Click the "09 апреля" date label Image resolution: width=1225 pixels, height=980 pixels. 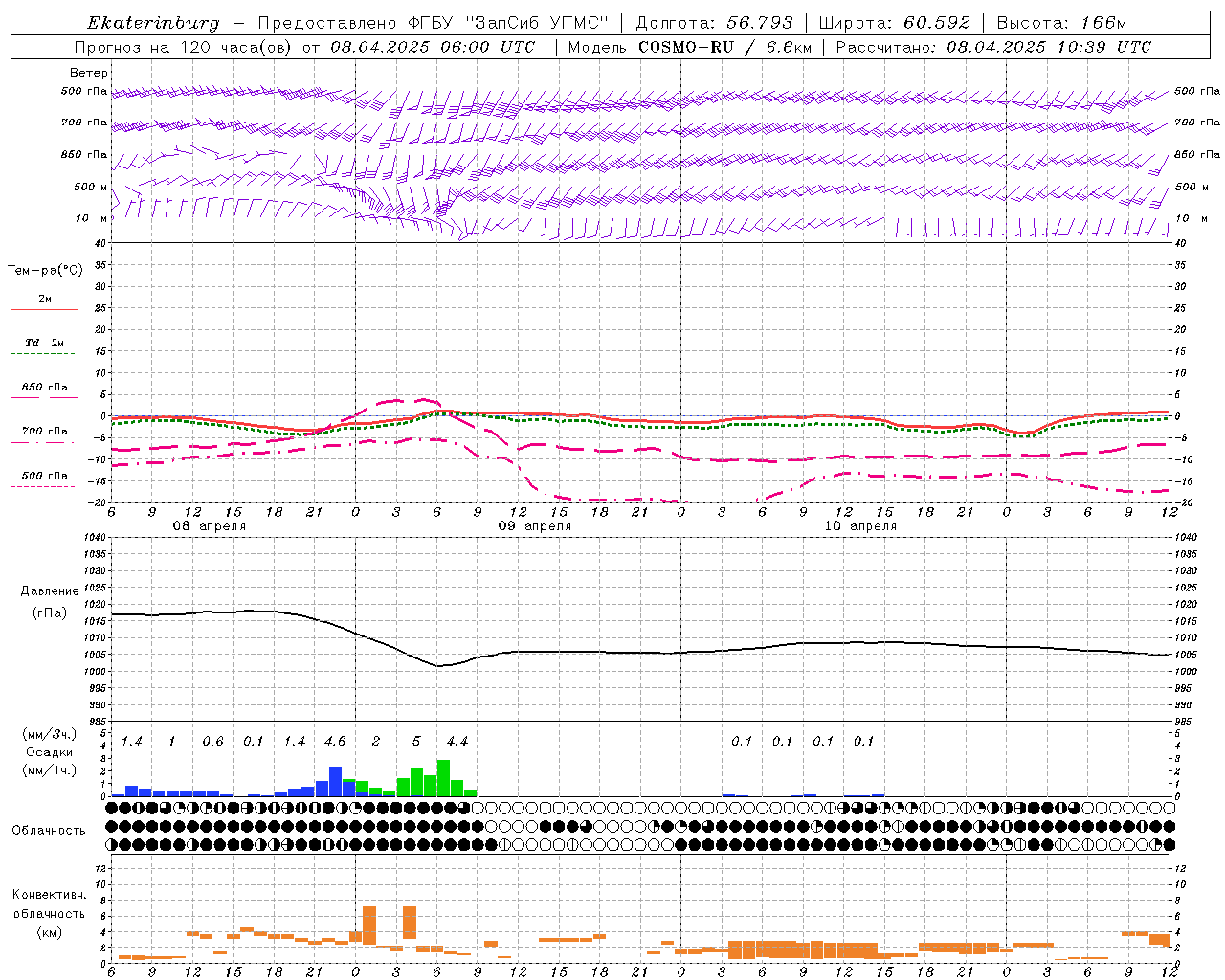point(534,526)
